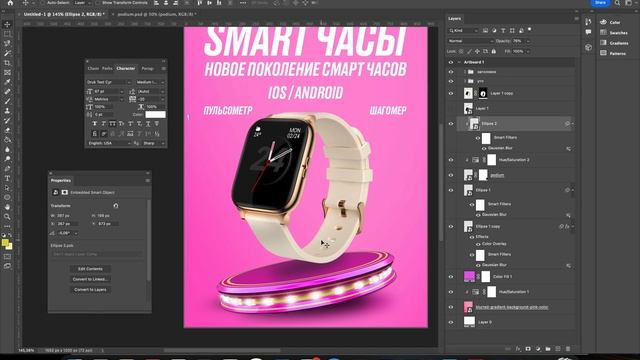Click the Layer 1 thumbnail
This screenshot has width=640, height=360.
[x=468, y=108]
